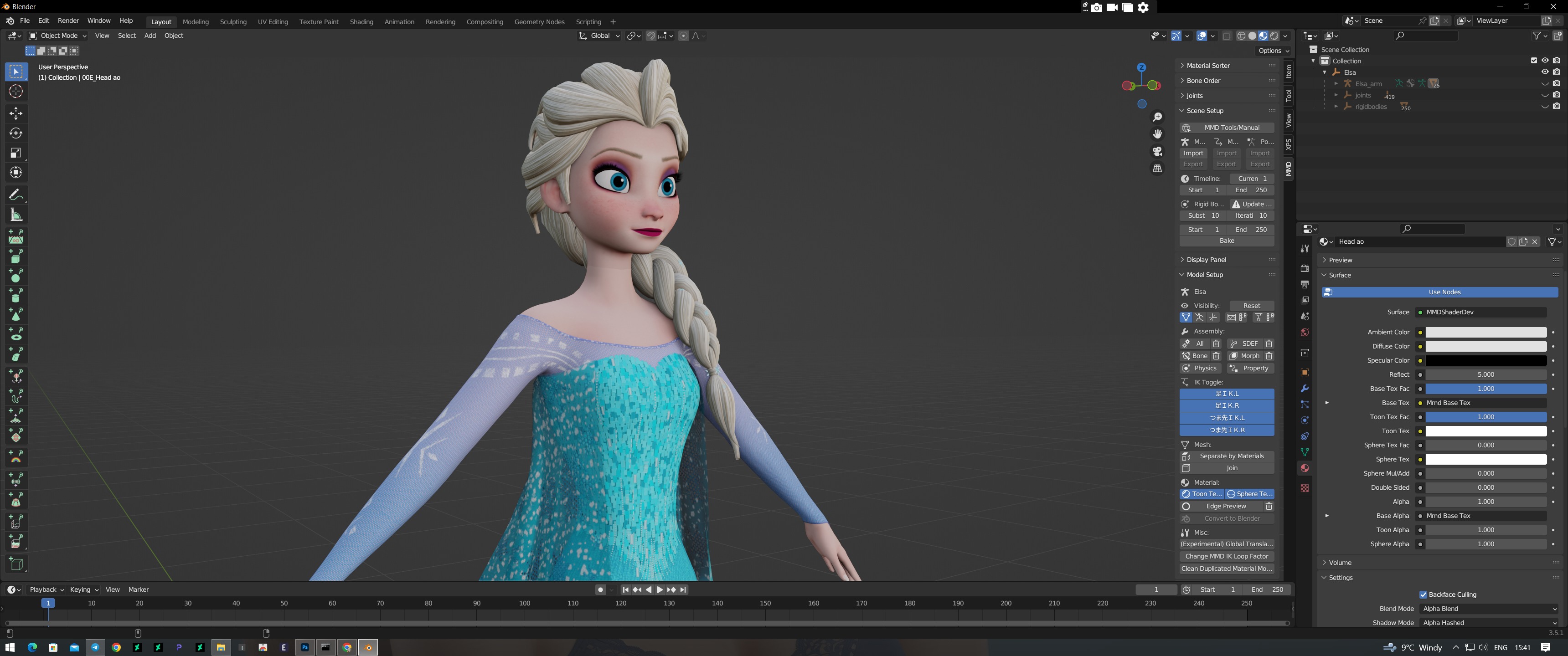The width and height of the screenshot is (1568, 656).
Task: Click the MMD Tools/Manual button
Action: 1227,128
